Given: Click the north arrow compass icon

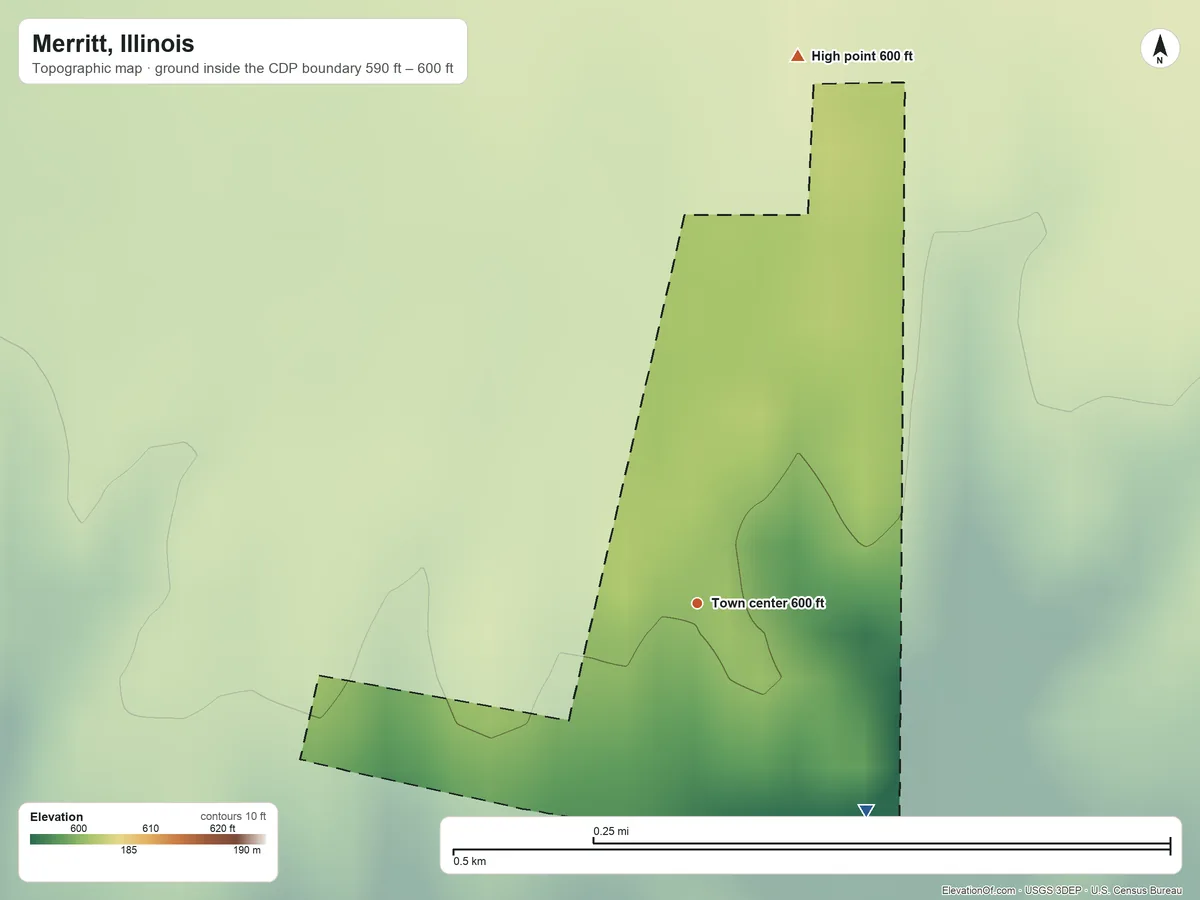Looking at the screenshot, I should (1160, 49).
